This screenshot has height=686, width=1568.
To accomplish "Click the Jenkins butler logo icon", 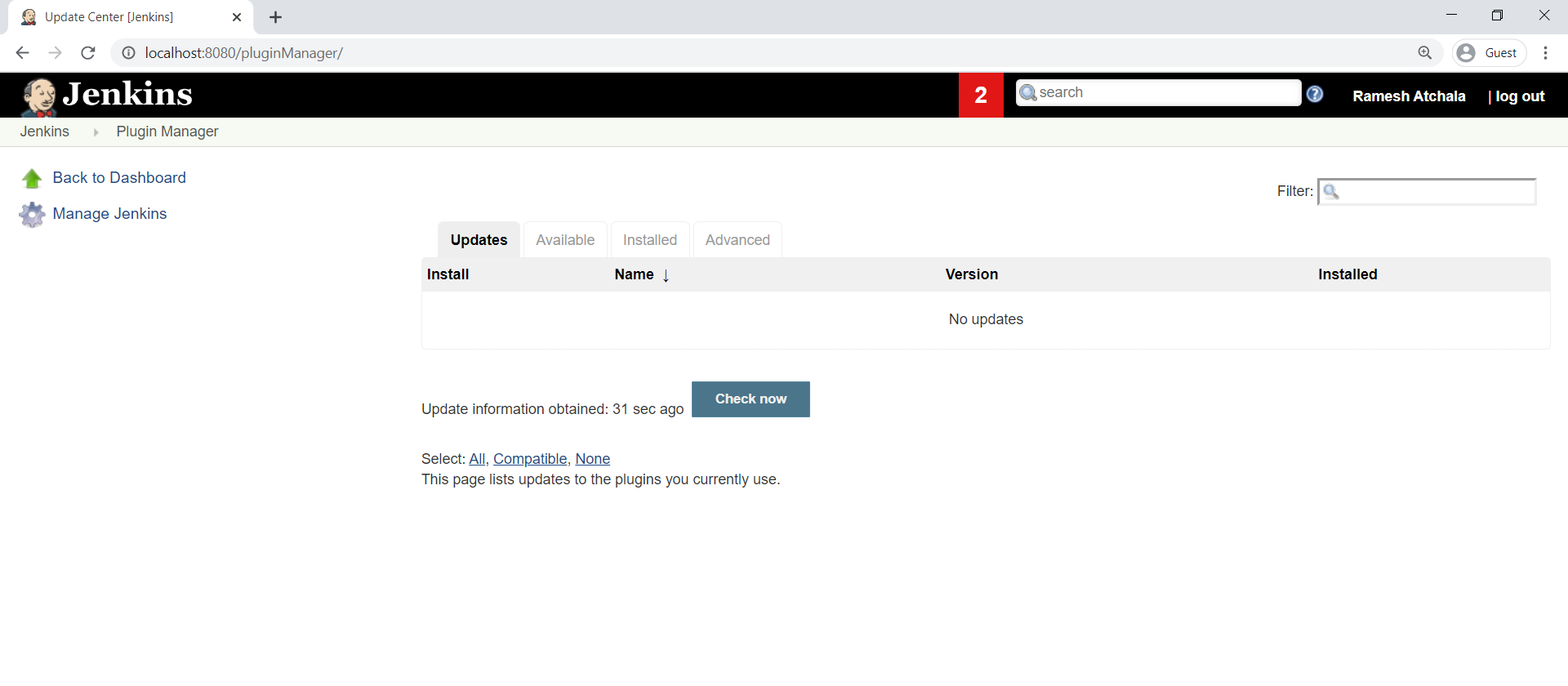I will point(38,96).
